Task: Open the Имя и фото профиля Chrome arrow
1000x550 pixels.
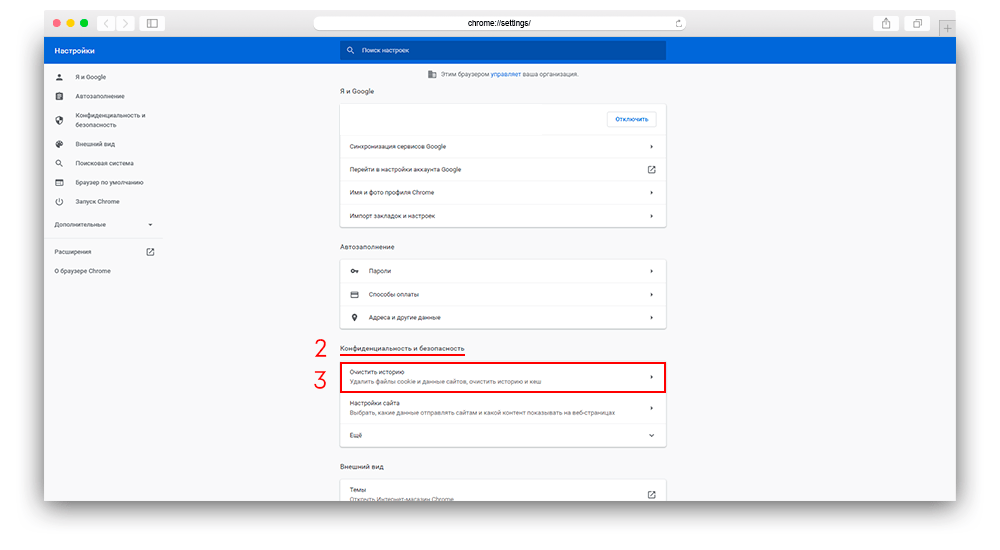Action: (651, 193)
